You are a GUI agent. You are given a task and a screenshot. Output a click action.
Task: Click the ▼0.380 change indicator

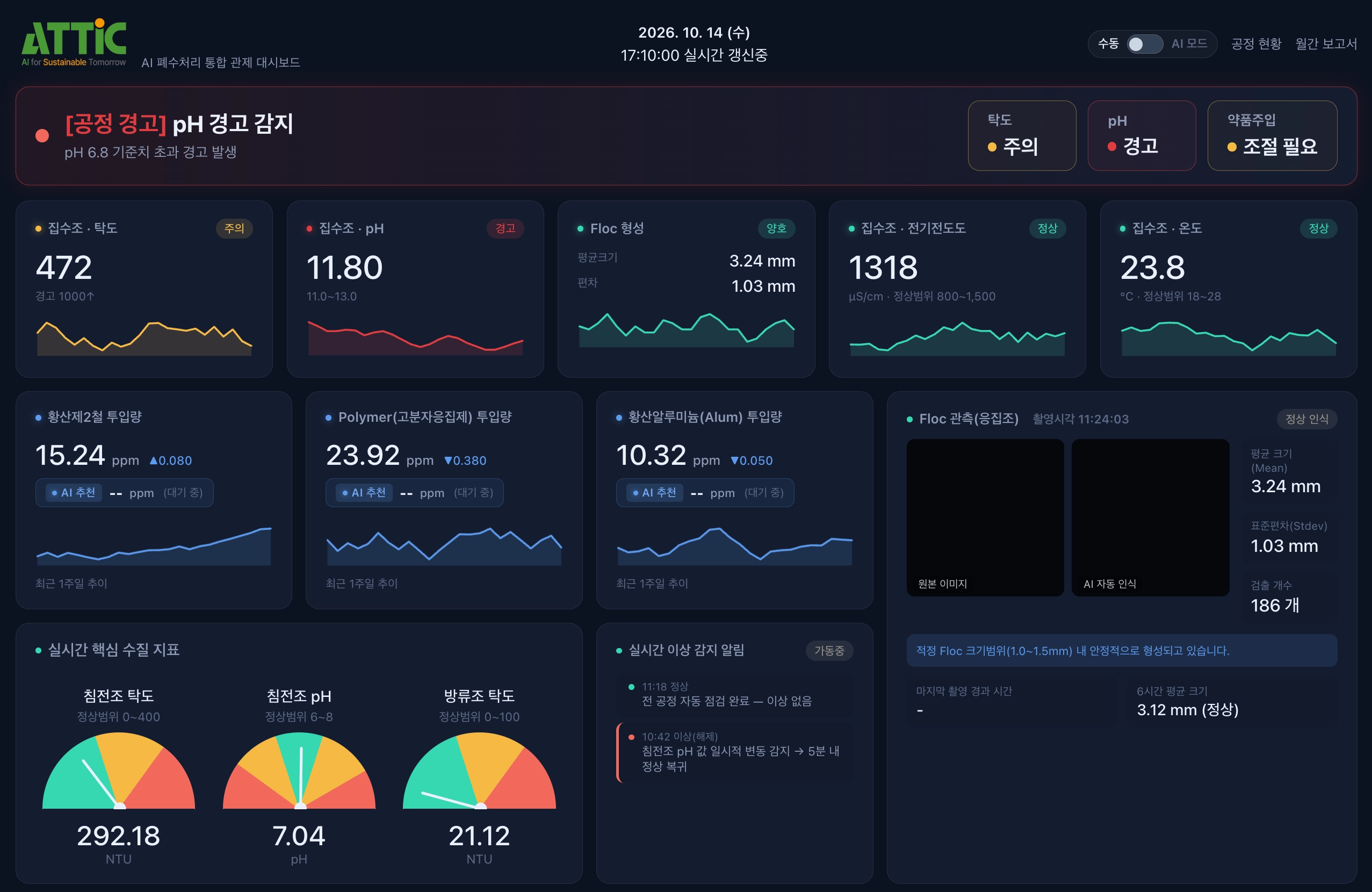tap(465, 461)
